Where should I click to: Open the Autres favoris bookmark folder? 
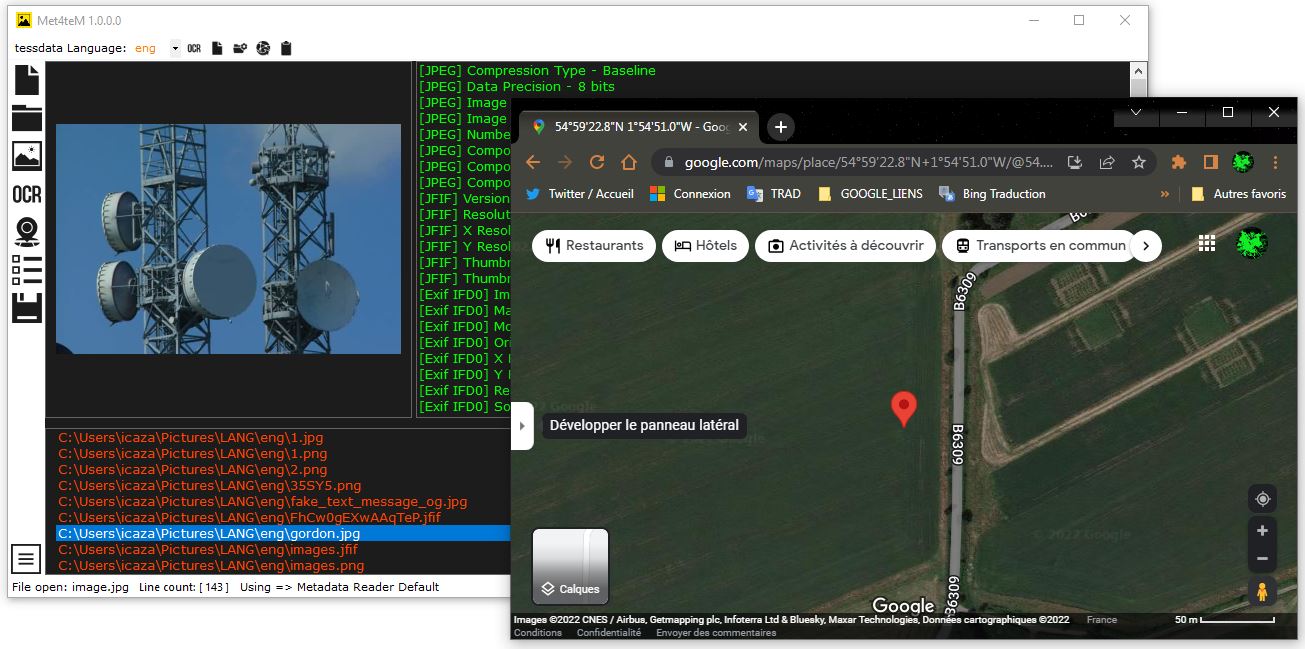(x=1238, y=194)
